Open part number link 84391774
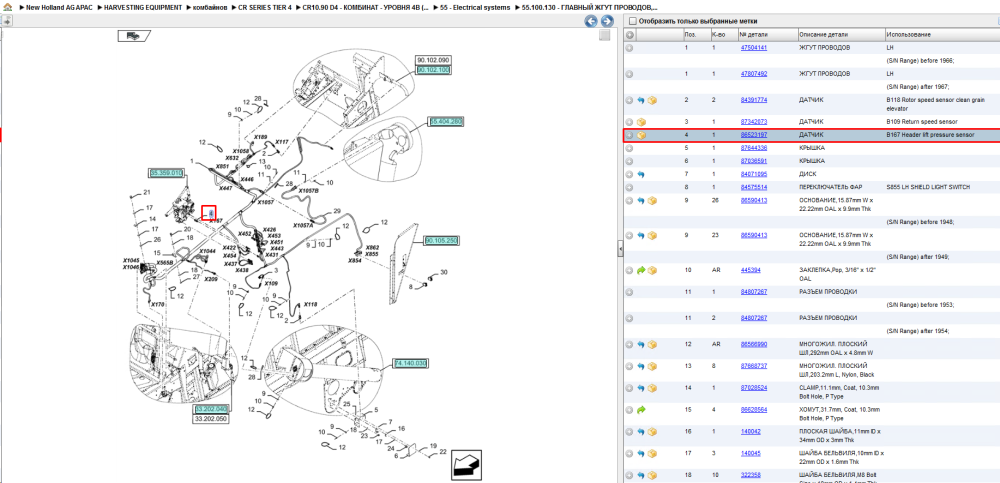 [x=753, y=100]
